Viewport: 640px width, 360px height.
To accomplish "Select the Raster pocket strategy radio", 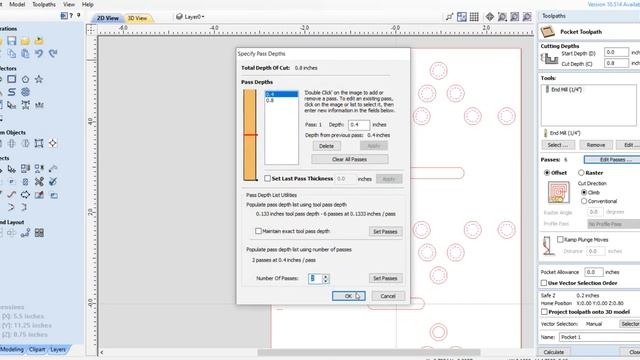I will [x=581, y=173].
